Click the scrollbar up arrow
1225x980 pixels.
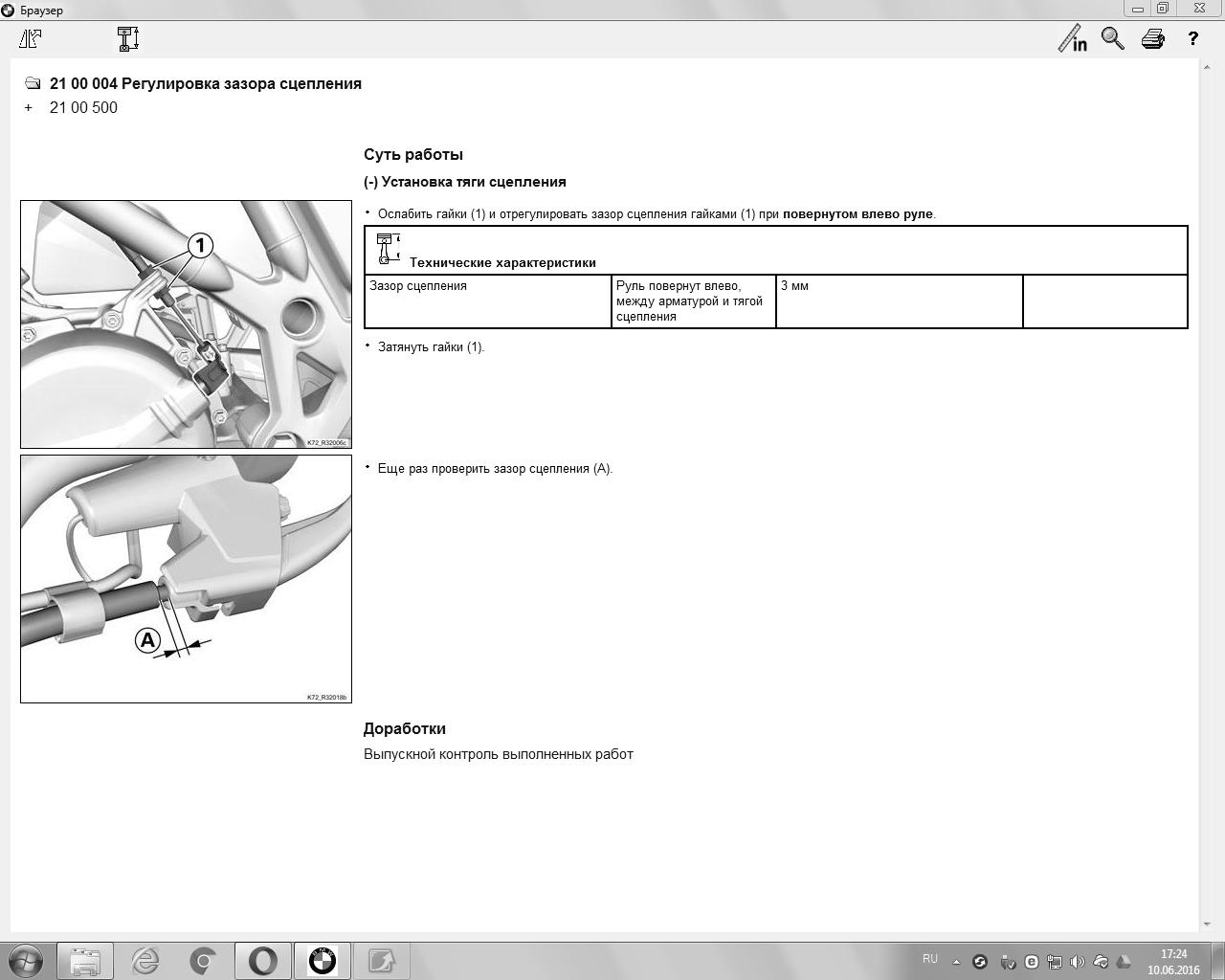tap(1207, 66)
